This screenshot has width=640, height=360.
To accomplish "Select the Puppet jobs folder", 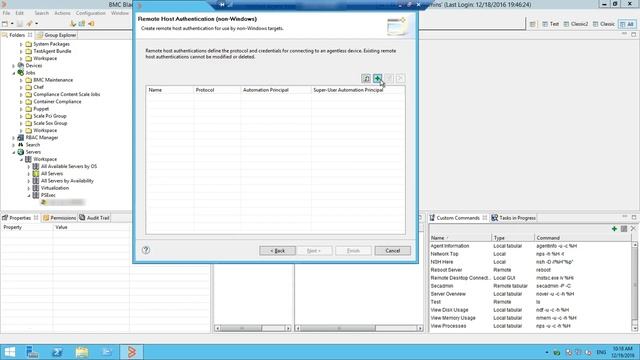I will click(x=41, y=109).
